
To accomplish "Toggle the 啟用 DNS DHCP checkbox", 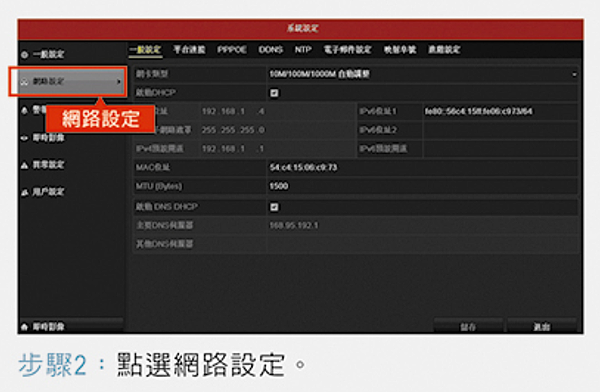I will [274, 207].
